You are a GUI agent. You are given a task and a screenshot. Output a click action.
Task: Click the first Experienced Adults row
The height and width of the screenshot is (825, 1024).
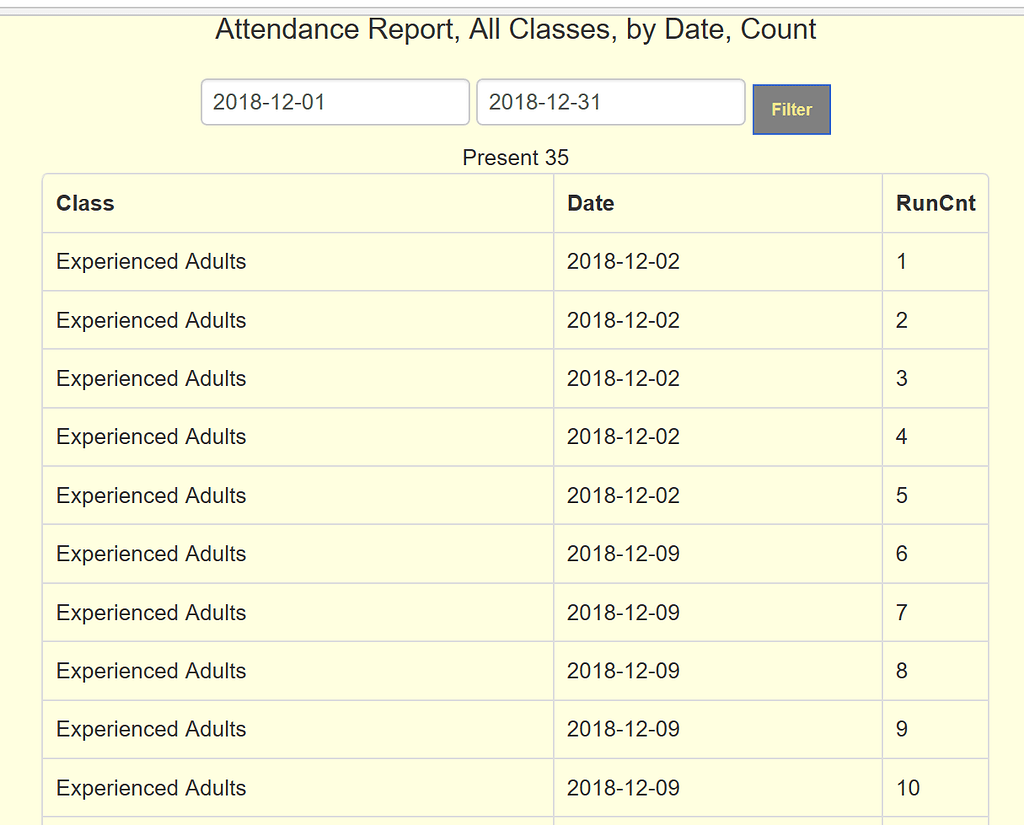pos(150,261)
